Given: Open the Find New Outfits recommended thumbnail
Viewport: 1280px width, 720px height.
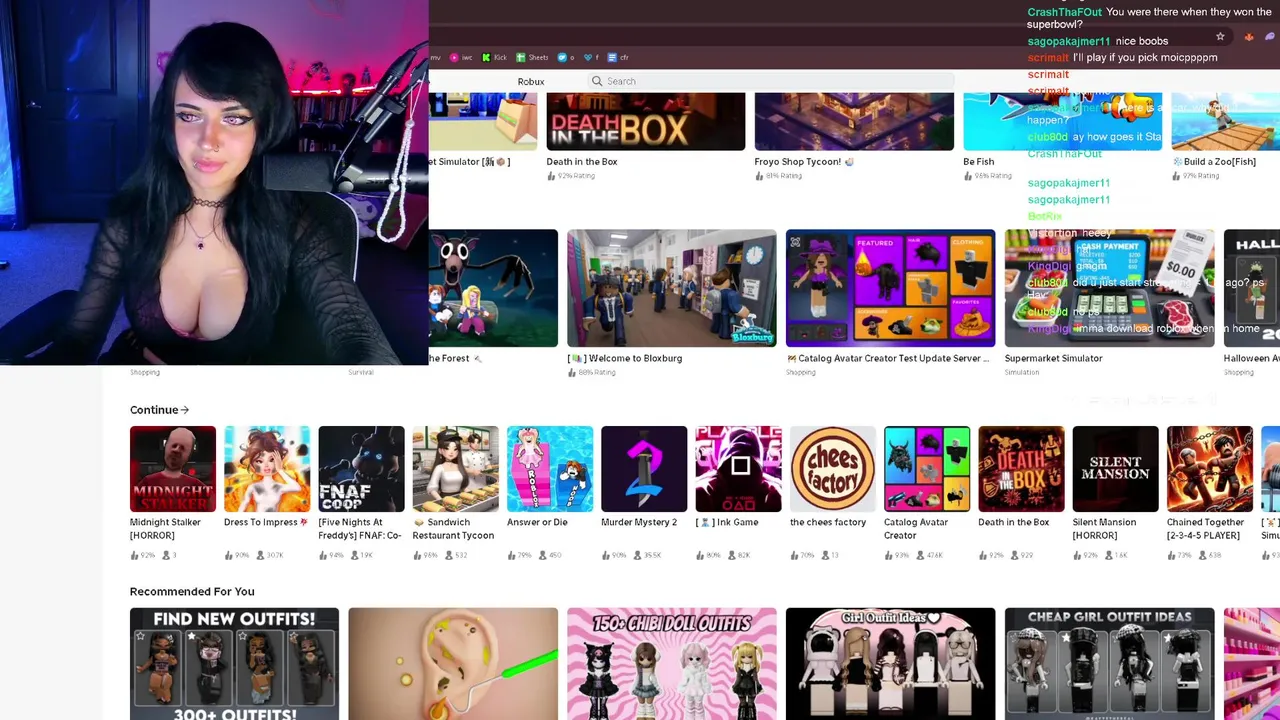Looking at the screenshot, I should point(234,664).
